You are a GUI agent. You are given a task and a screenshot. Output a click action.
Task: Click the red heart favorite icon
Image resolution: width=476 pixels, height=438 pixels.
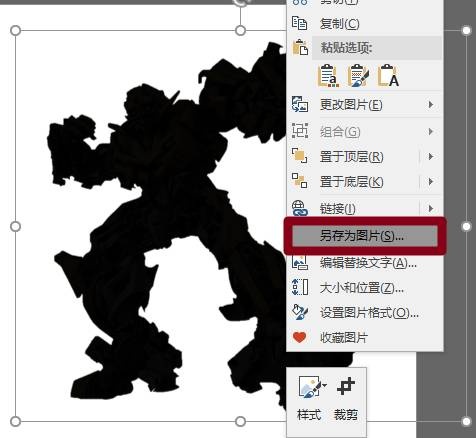tap(299, 337)
